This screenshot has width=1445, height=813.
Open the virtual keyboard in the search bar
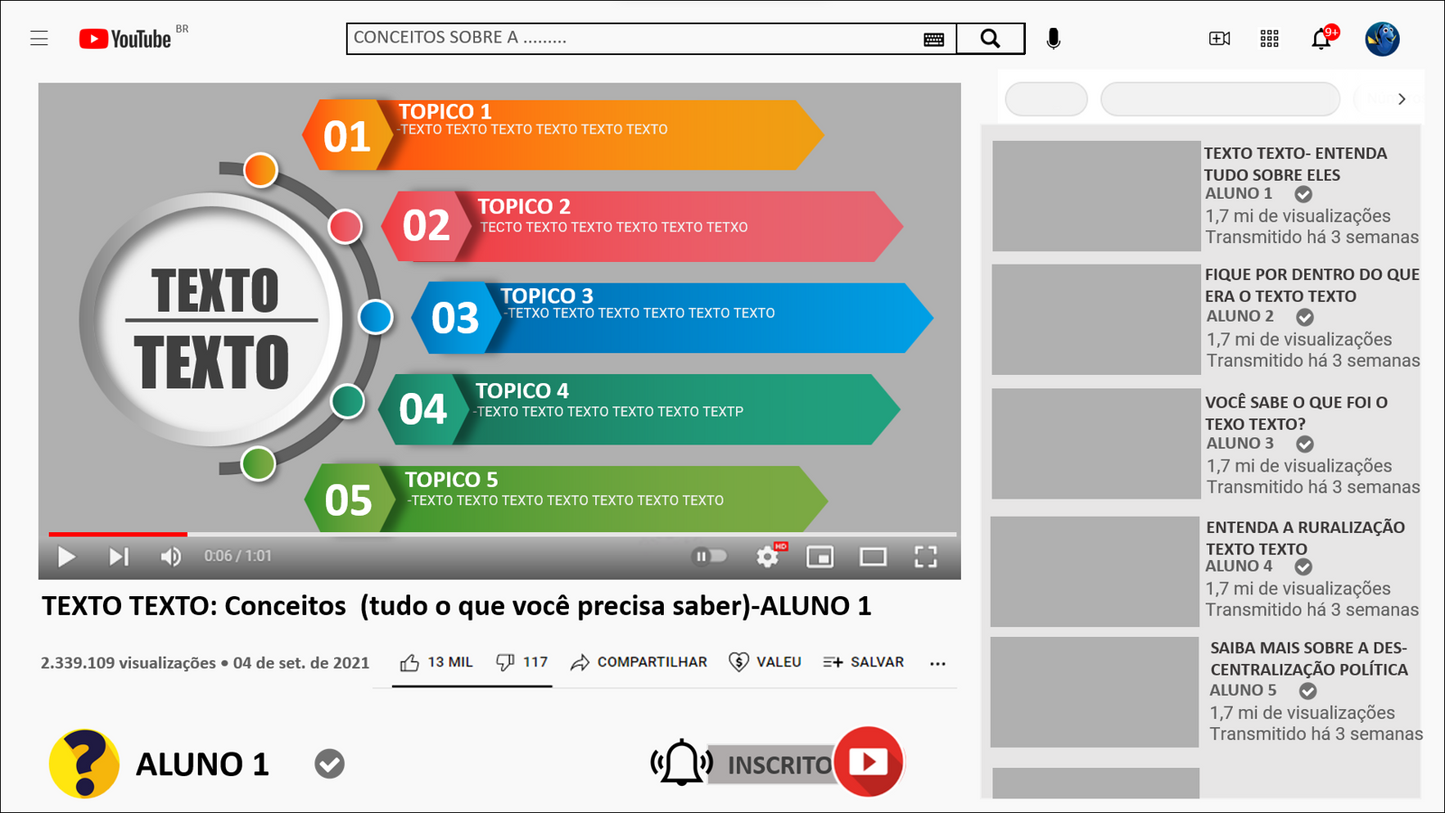pos(933,38)
